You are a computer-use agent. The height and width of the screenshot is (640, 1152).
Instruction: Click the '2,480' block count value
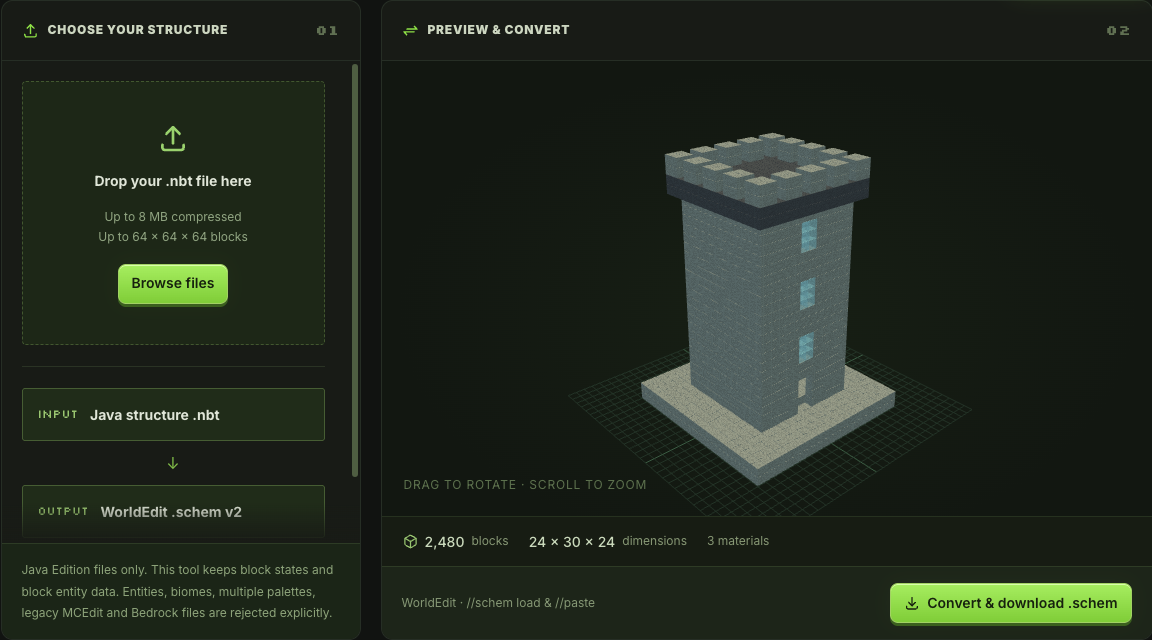pos(444,542)
